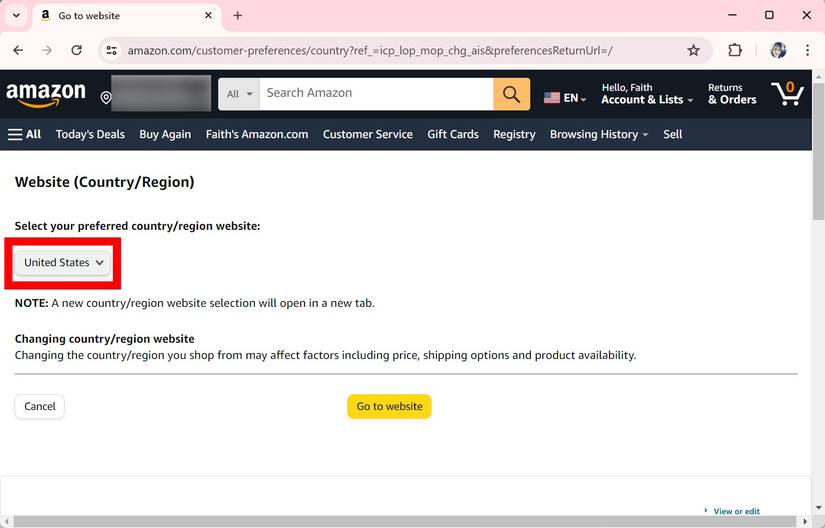Screen dimensions: 825x528
Task: Close the Go to website tab
Action: 208,16
